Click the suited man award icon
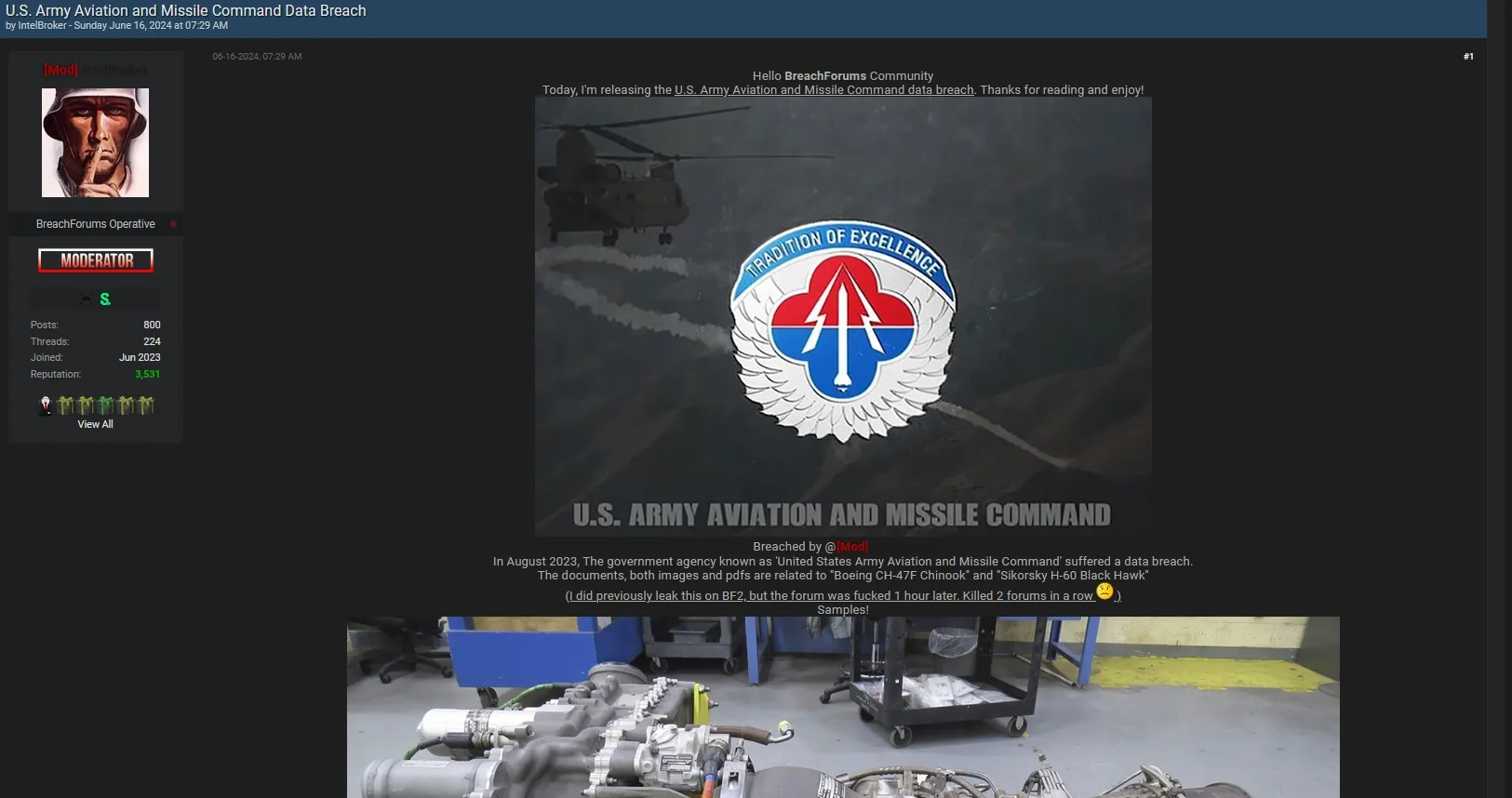The height and width of the screenshot is (798, 1512). [46, 405]
